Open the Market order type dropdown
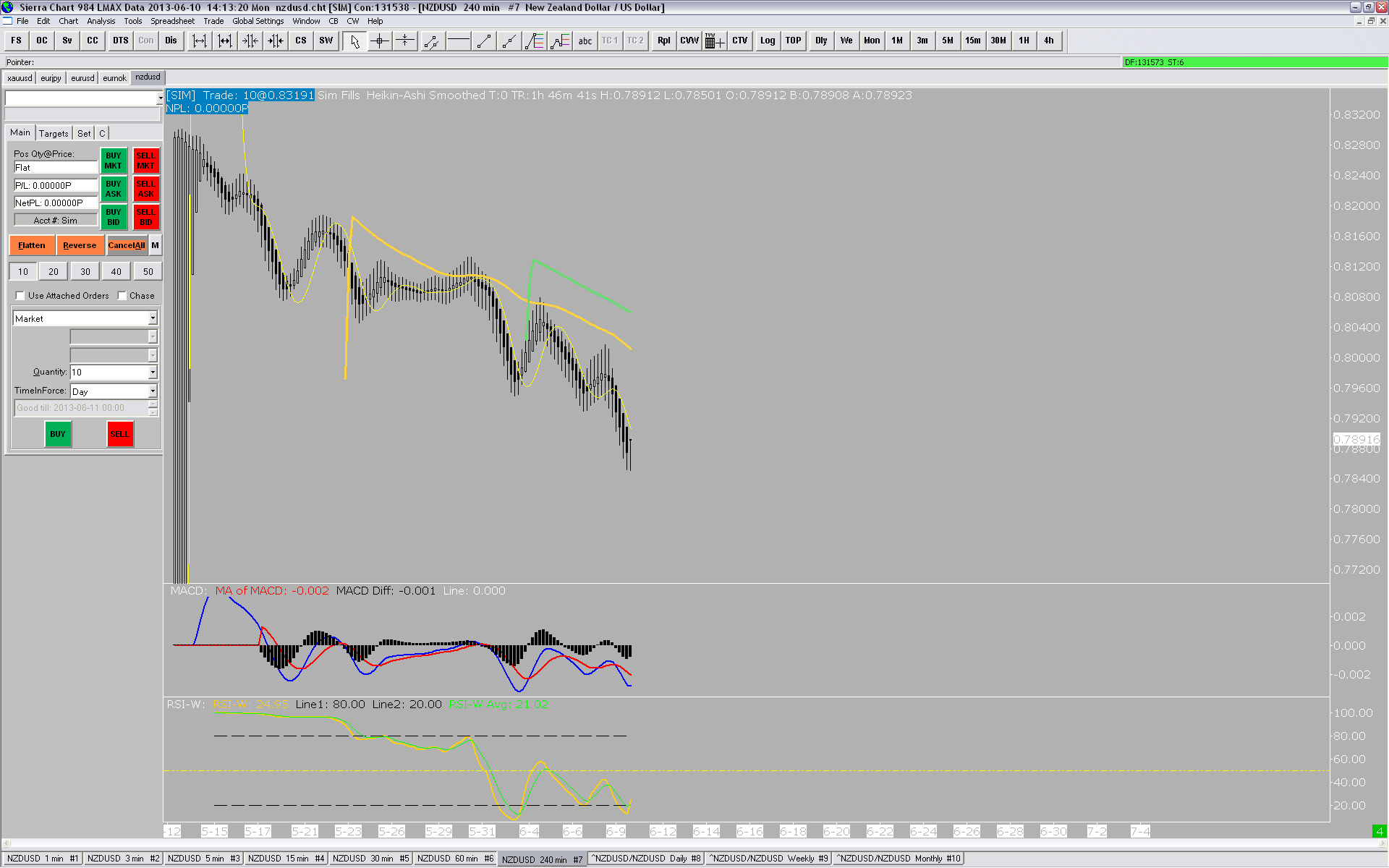 (153, 319)
